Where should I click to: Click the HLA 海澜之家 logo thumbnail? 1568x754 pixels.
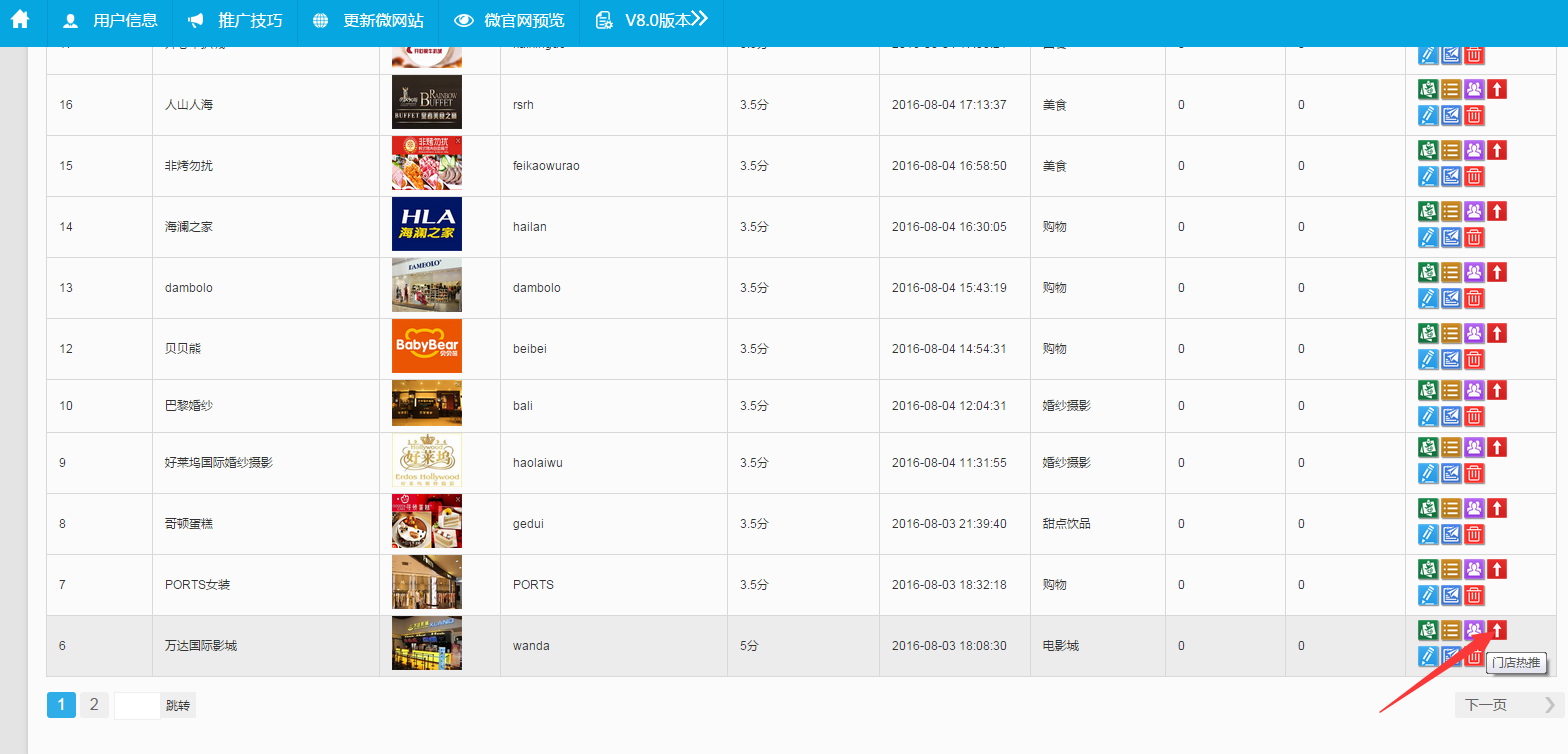pyautogui.click(x=427, y=224)
